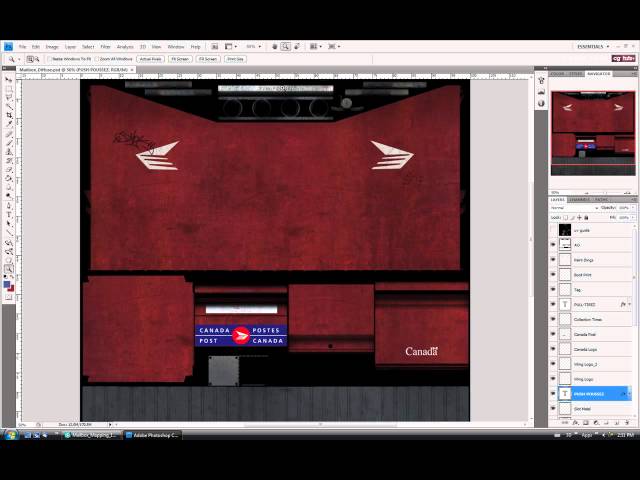This screenshot has width=640, height=480.
Task: Click the Hand tool icon in application bar
Action: [273, 46]
